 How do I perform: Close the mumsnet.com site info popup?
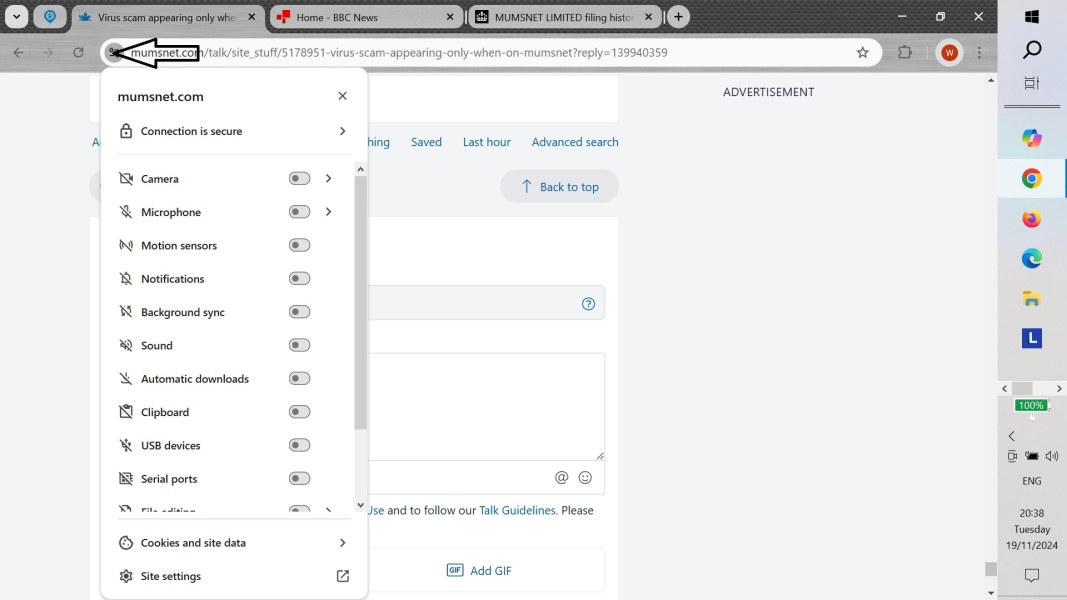pyautogui.click(x=342, y=96)
